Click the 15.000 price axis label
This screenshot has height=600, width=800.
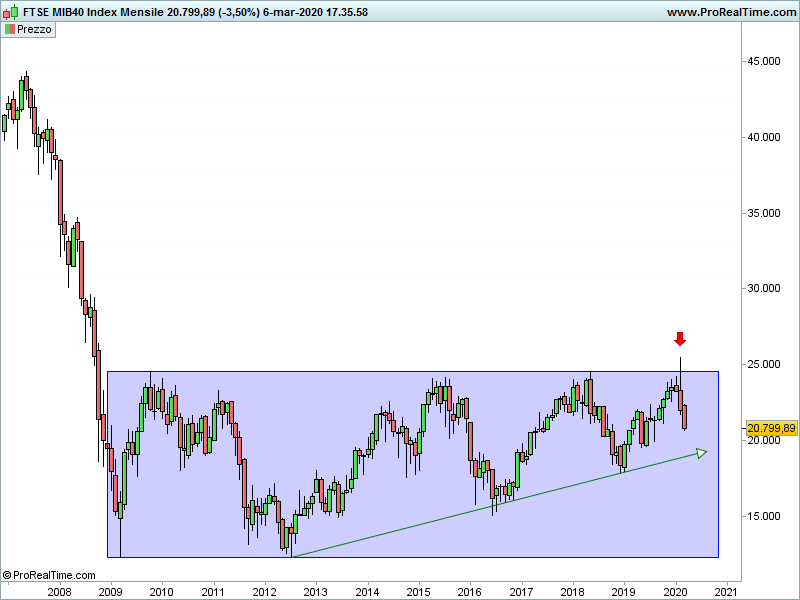pos(764,516)
